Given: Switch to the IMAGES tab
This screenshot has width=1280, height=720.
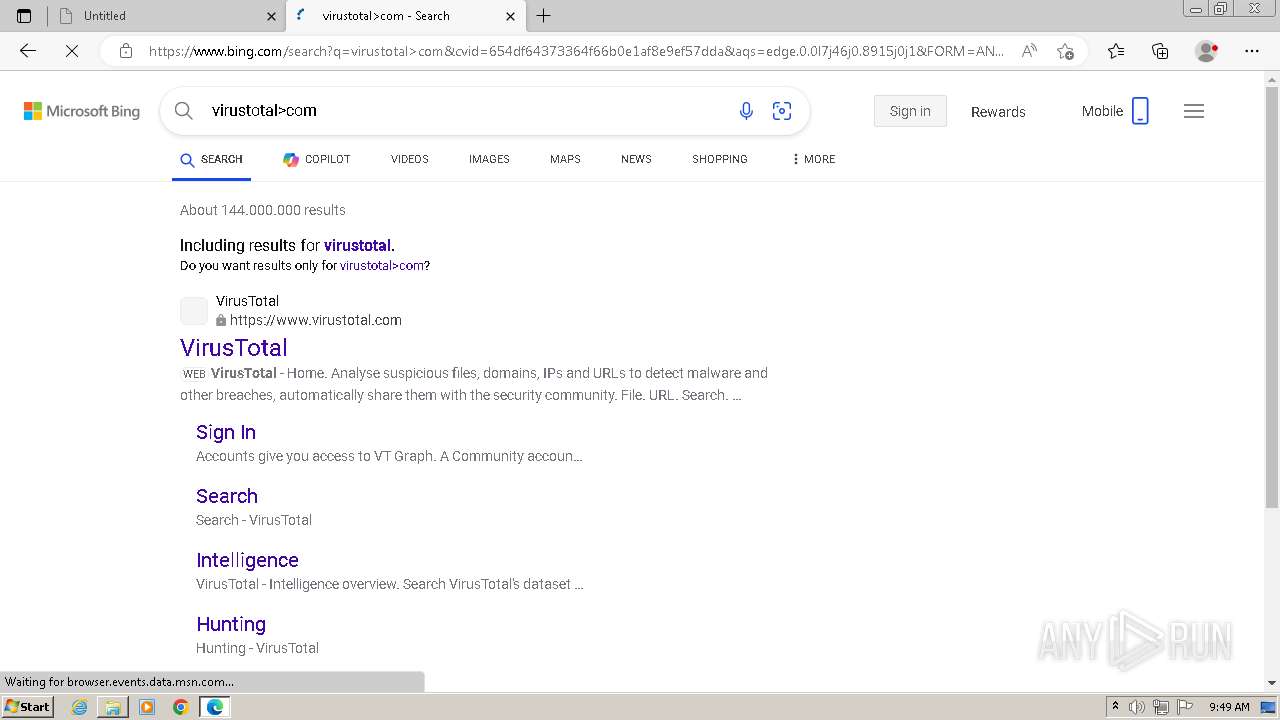Looking at the screenshot, I should (x=489, y=159).
